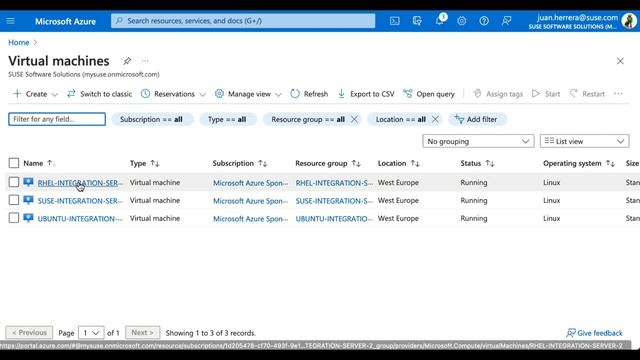Open the List view dropdown

[584, 141]
